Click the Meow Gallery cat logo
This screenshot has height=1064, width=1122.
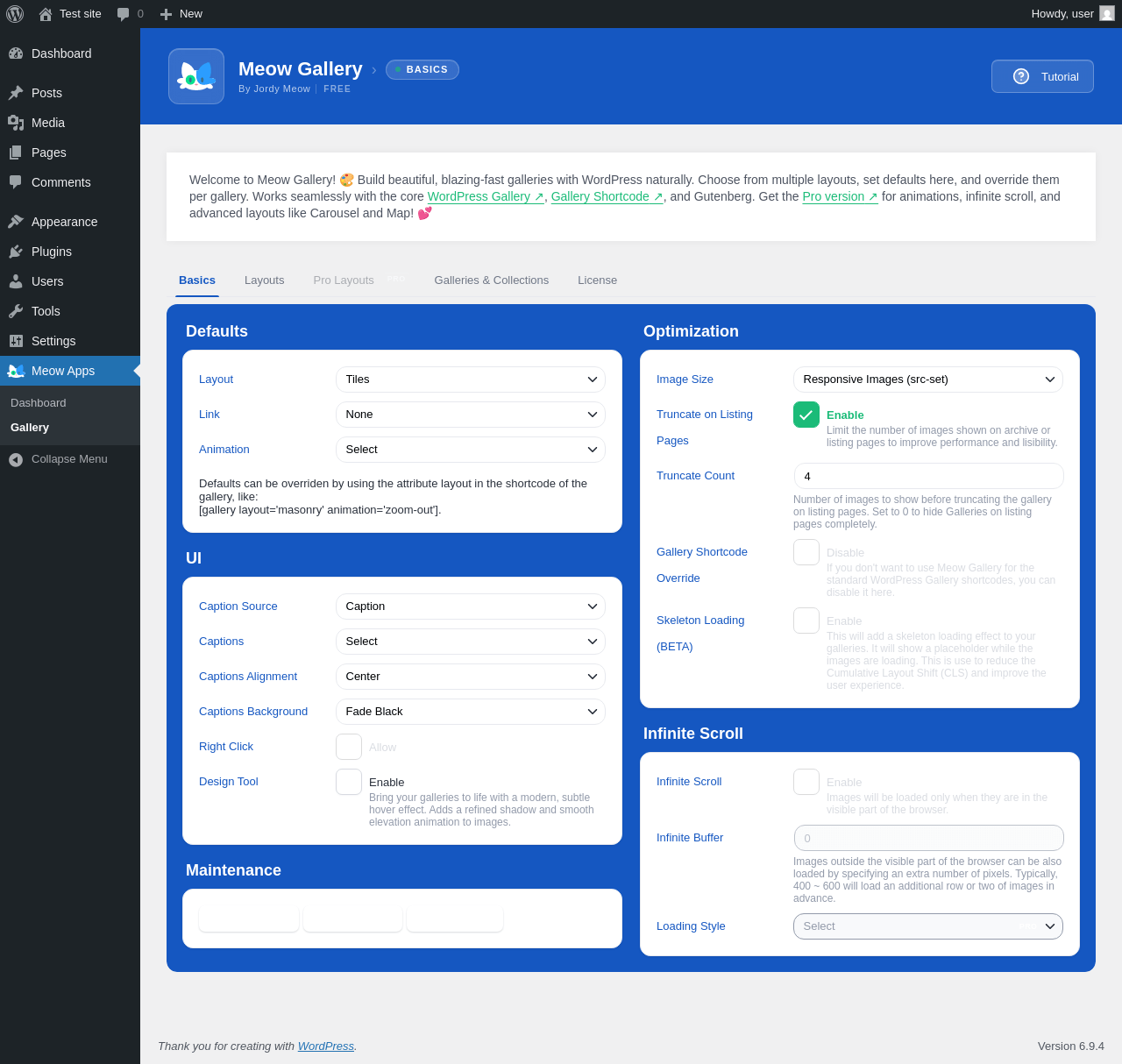tap(196, 76)
